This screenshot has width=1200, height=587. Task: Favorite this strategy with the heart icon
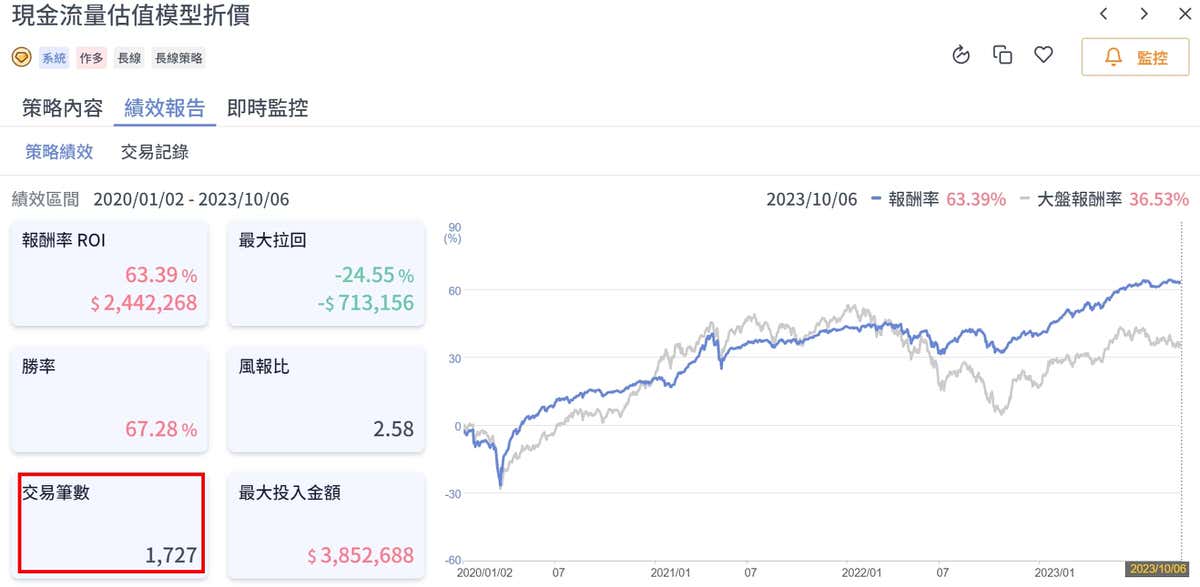point(1043,55)
